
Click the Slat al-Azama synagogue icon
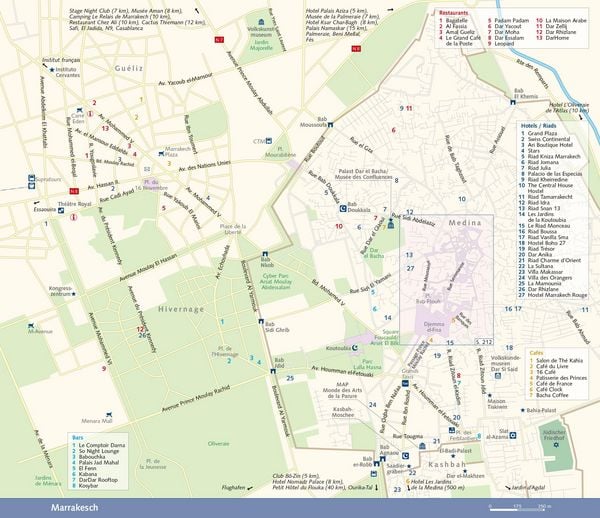tap(513, 435)
